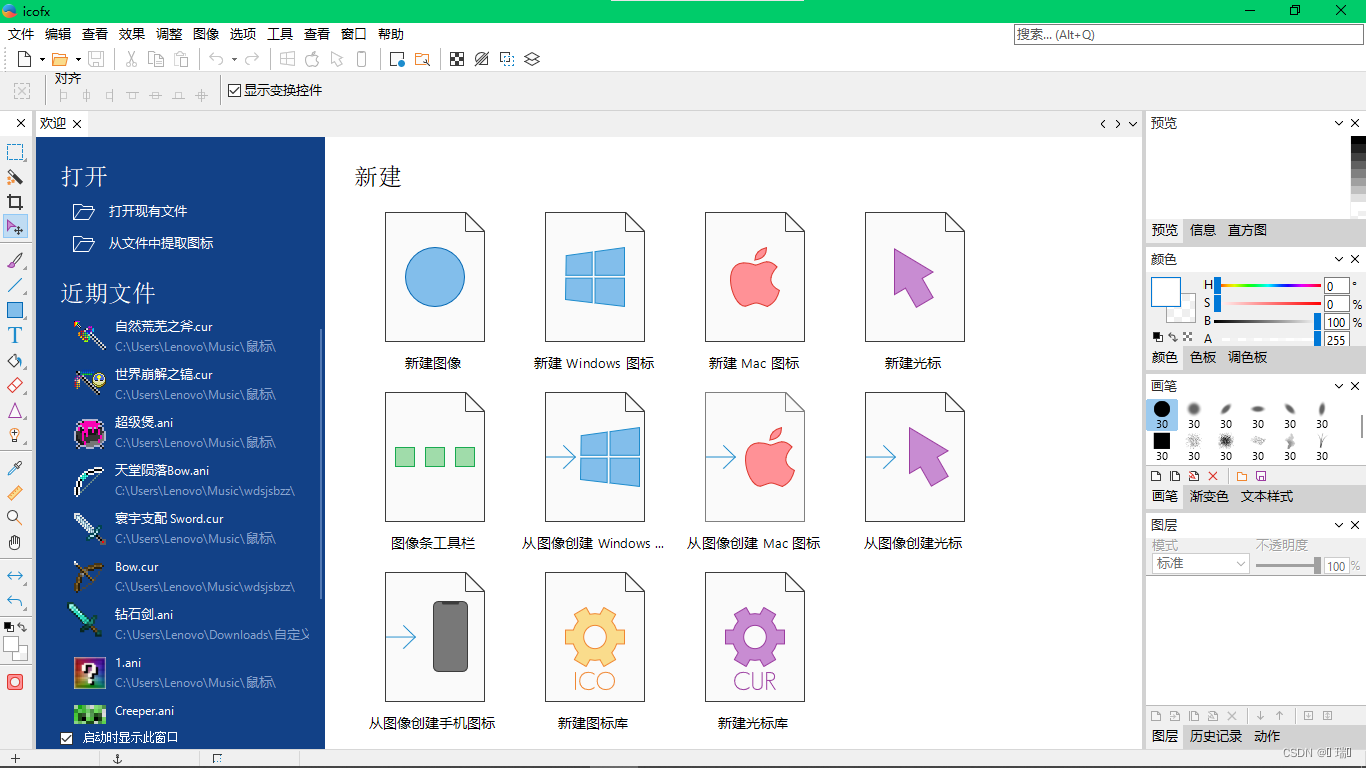
Task: Toggle the checkerboard transparency grid icon
Action: 457,59
